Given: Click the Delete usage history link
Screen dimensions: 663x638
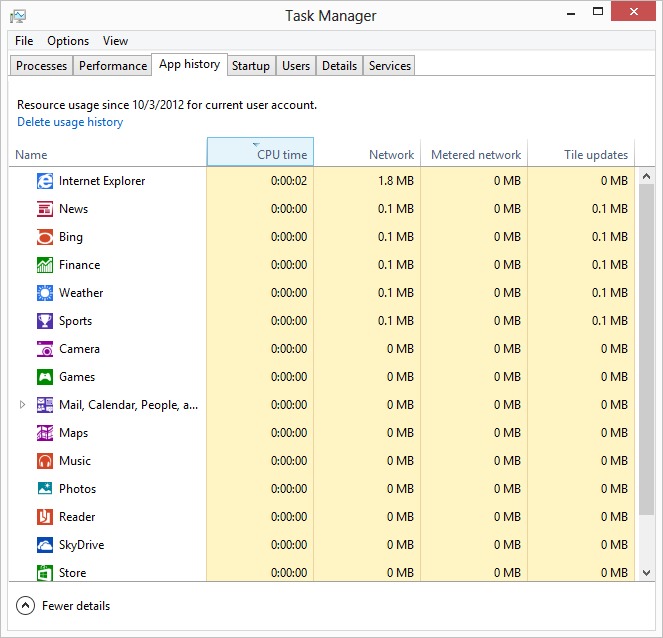Looking at the screenshot, I should pyautogui.click(x=70, y=122).
